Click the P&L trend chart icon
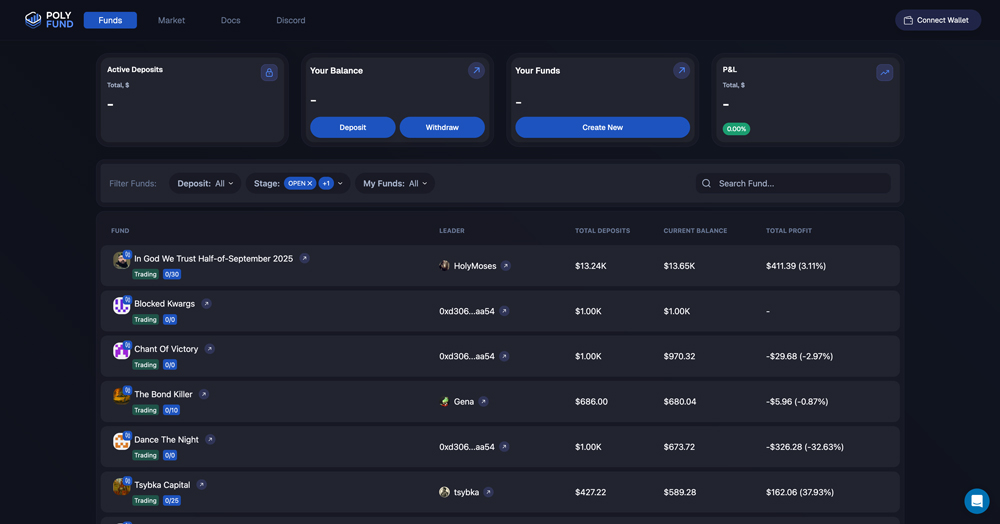1000x524 pixels. click(x=884, y=73)
